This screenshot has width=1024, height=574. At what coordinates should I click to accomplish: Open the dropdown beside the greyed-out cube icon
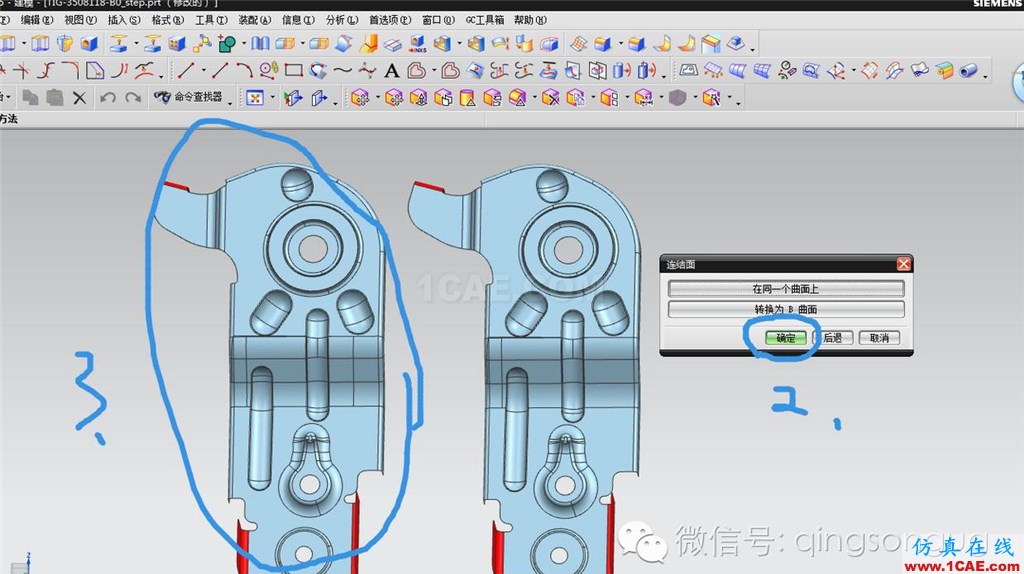pos(695,99)
